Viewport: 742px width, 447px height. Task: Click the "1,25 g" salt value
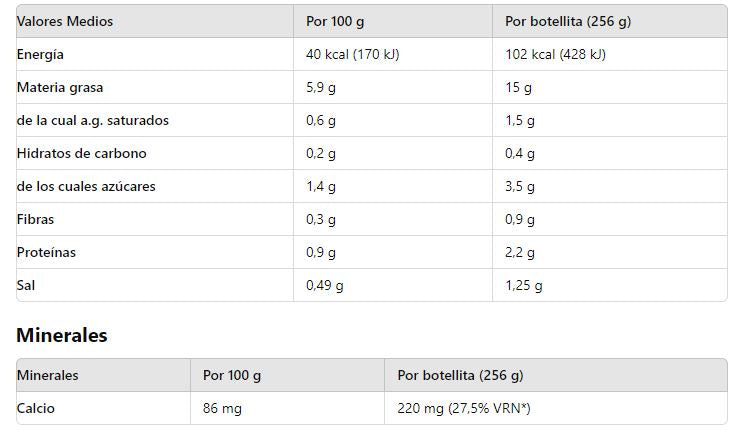click(x=524, y=285)
